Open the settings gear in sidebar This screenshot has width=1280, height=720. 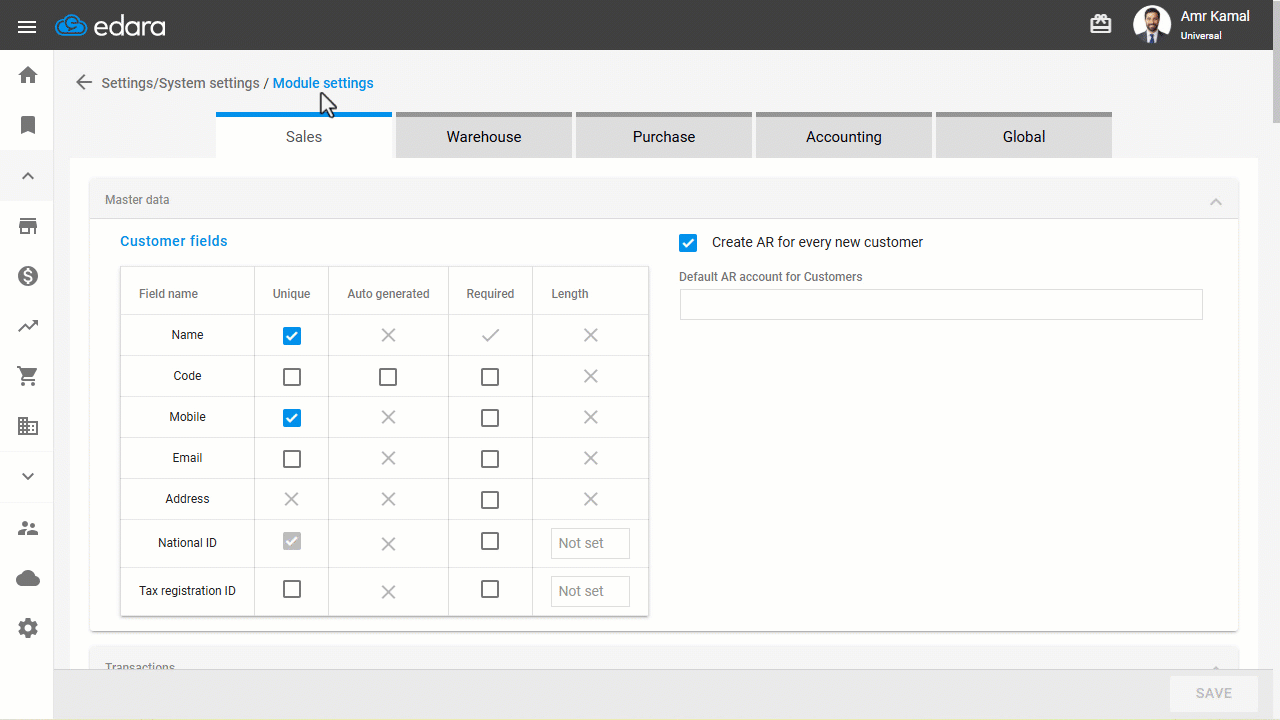tap(28, 628)
